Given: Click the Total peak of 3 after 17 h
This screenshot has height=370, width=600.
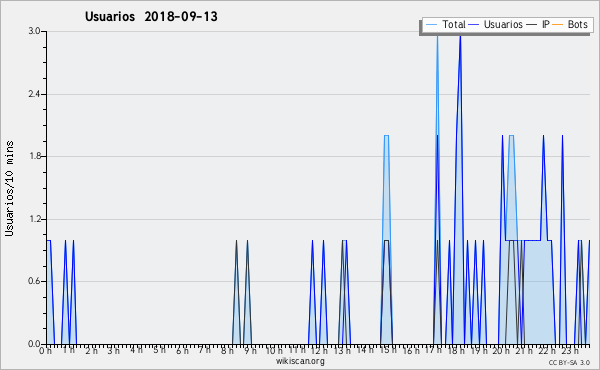Looking at the screenshot, I should click(x=437, y=35).
